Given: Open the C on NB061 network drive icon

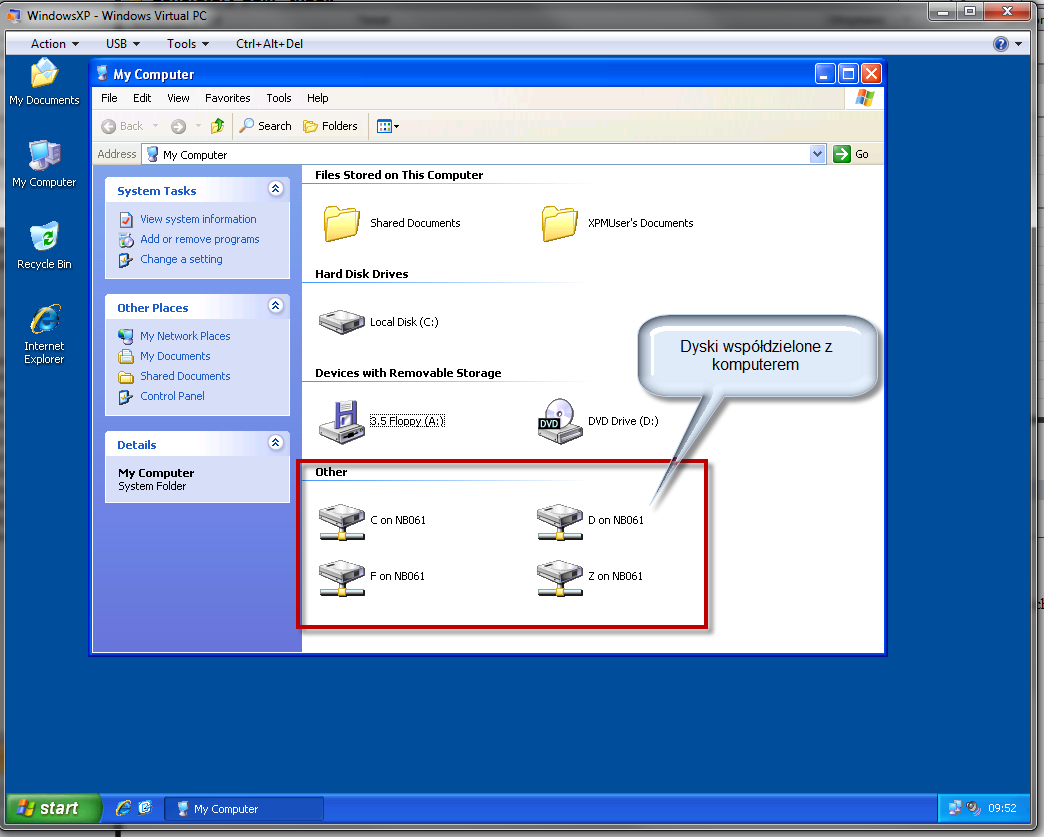Looking at the screenshot, I should point(342,521).
